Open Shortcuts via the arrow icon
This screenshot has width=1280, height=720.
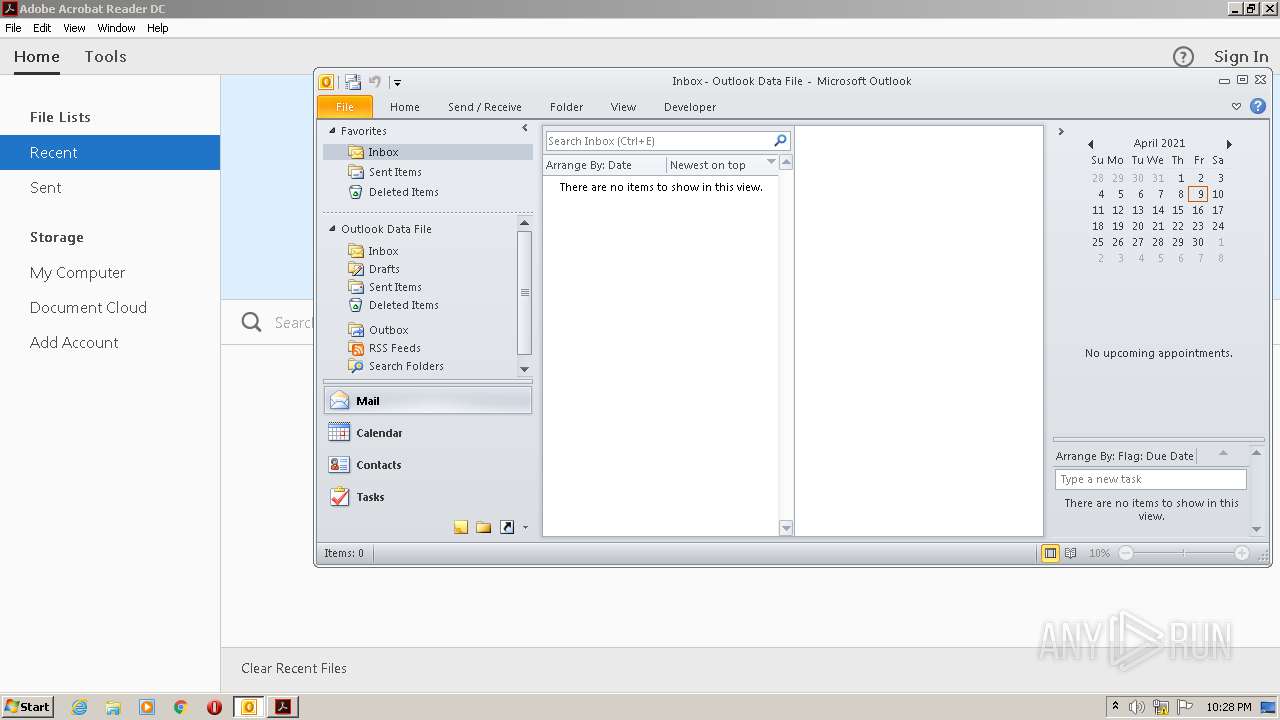[x=507, y=527]
